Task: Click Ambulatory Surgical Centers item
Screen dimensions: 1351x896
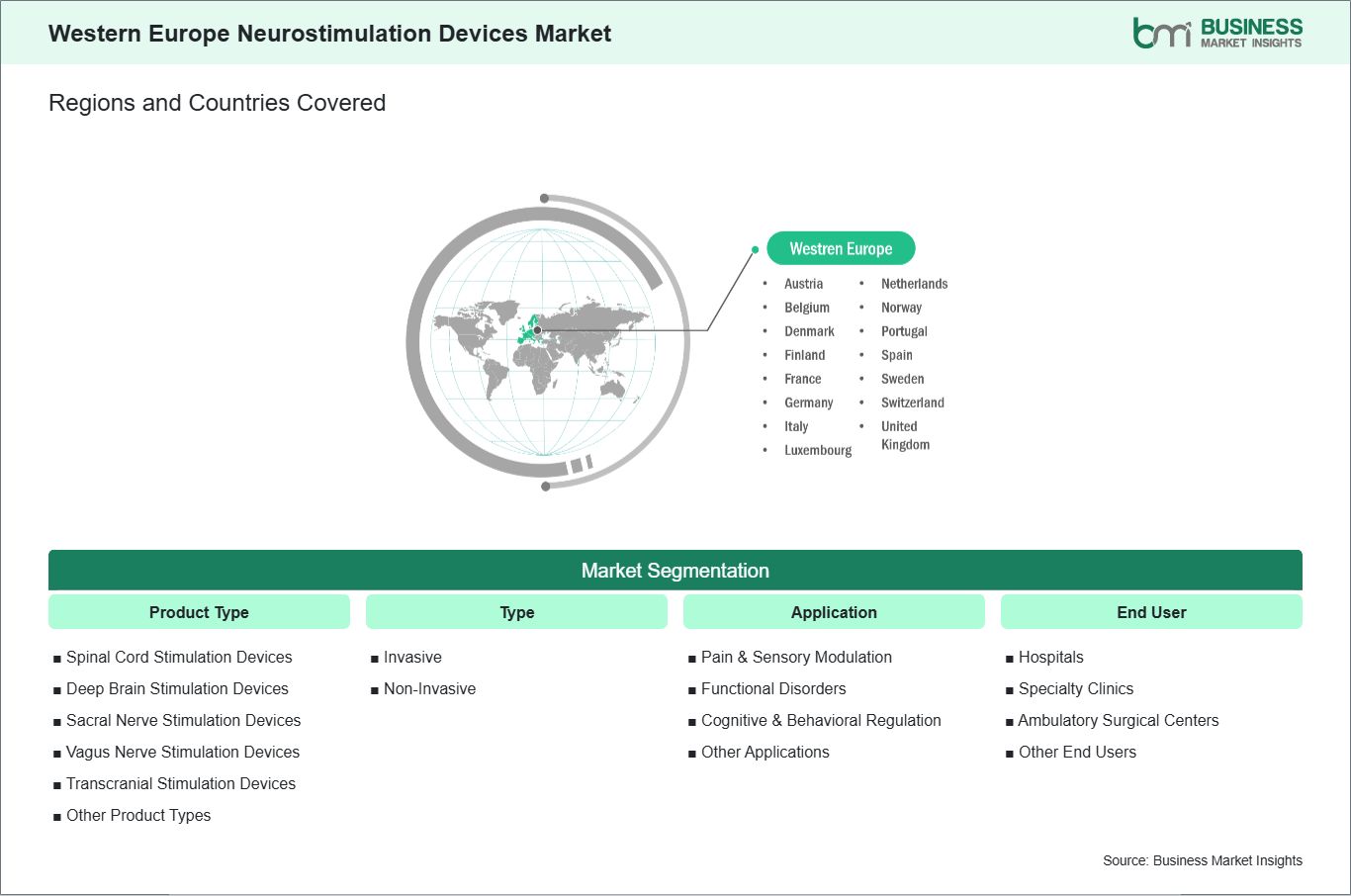Action: click(1119, 720)
